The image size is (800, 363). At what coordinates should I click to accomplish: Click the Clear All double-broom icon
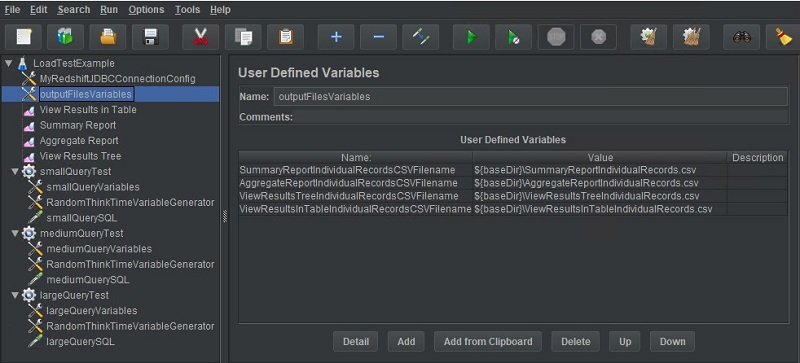pos(691,37)
